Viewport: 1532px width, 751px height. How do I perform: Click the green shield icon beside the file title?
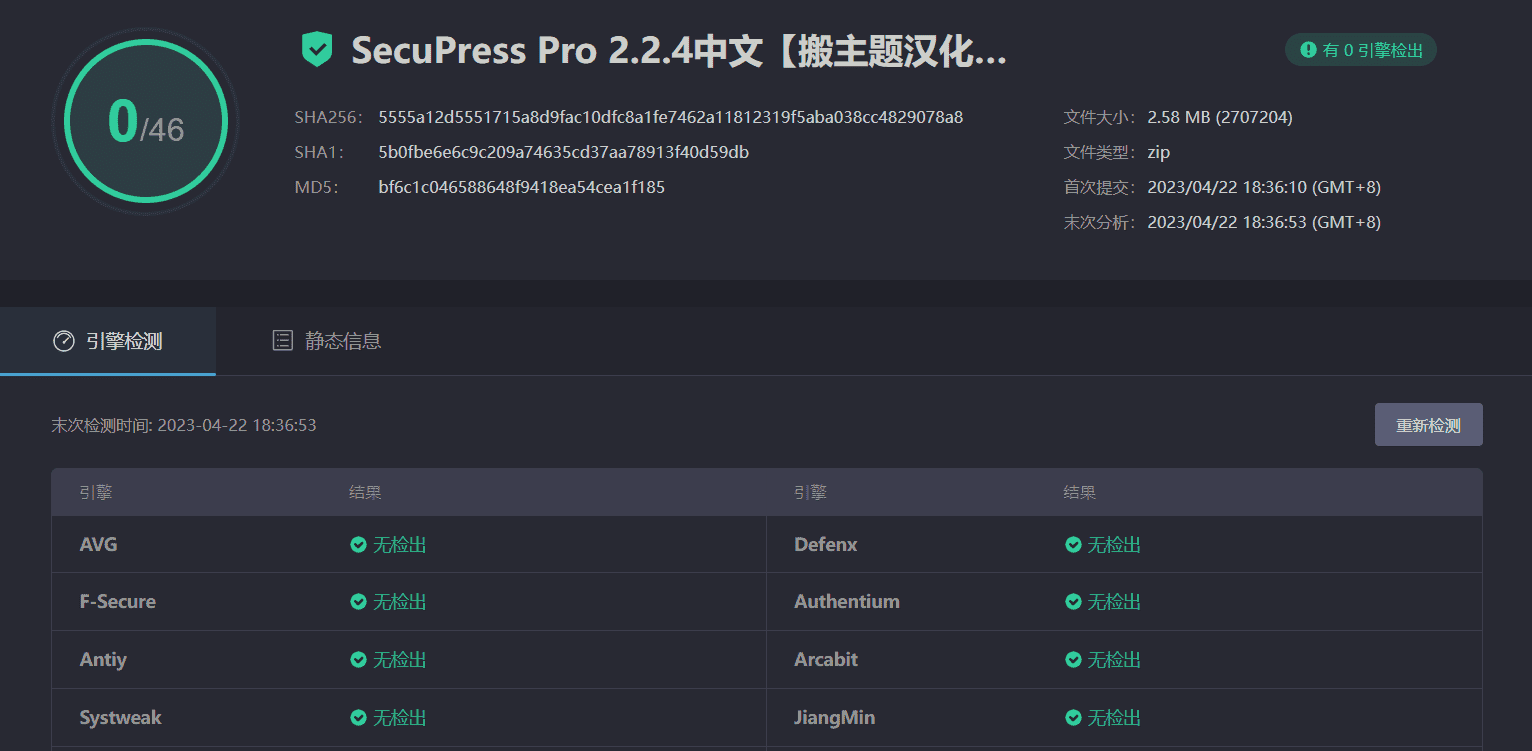[x=317, y=49]
